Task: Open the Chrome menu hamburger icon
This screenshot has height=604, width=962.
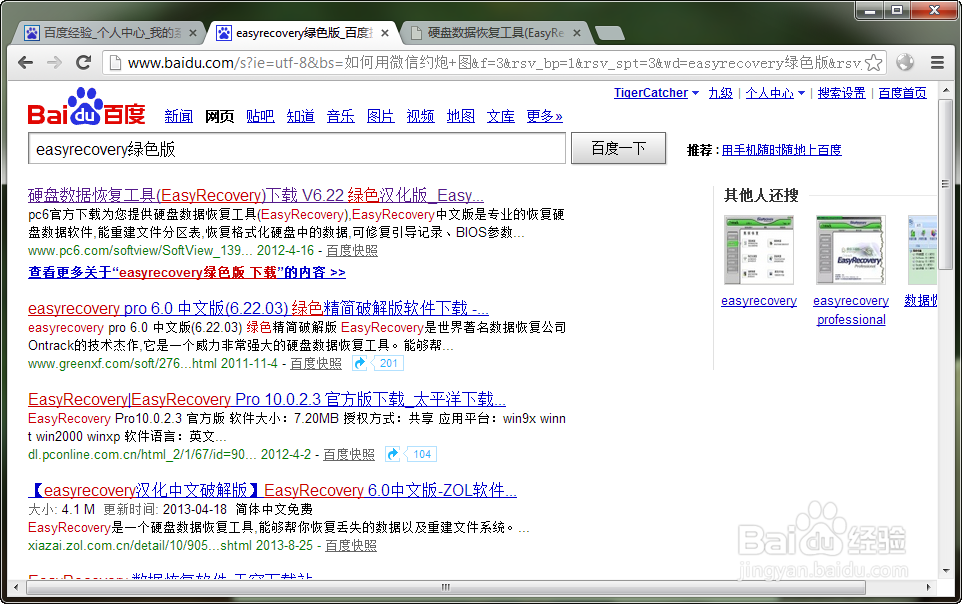Action: coord(937,62)
